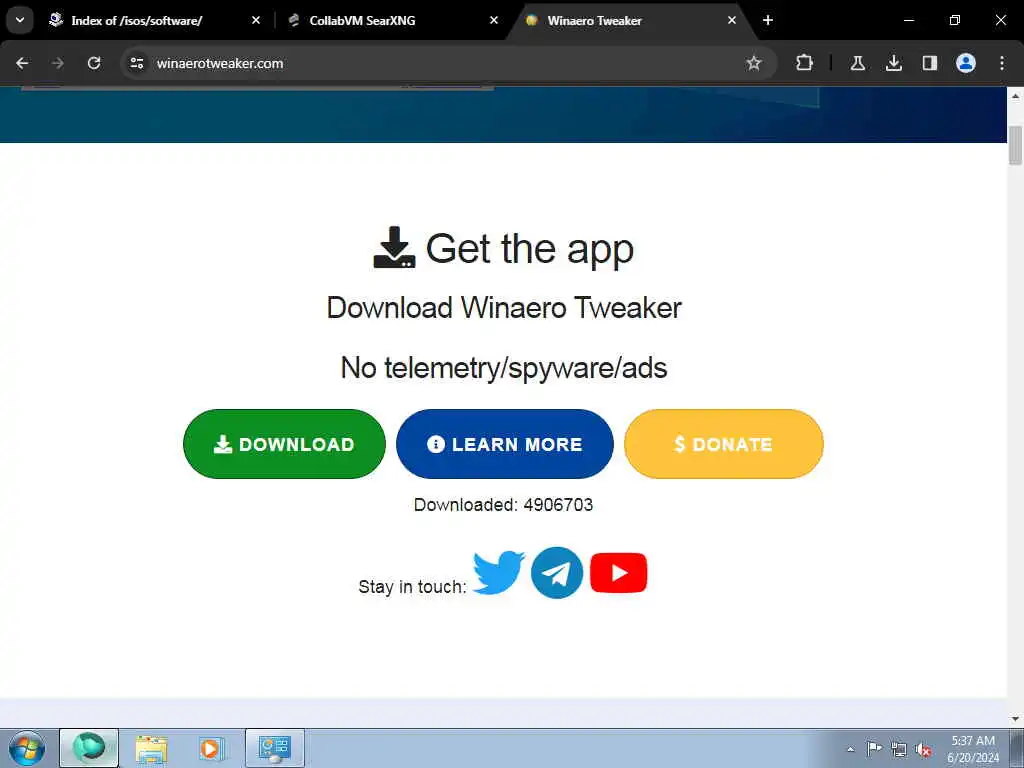Close the Index of /isos/software/ tab
Viewport: 1024px width, 768px height.
coord(255,21)
